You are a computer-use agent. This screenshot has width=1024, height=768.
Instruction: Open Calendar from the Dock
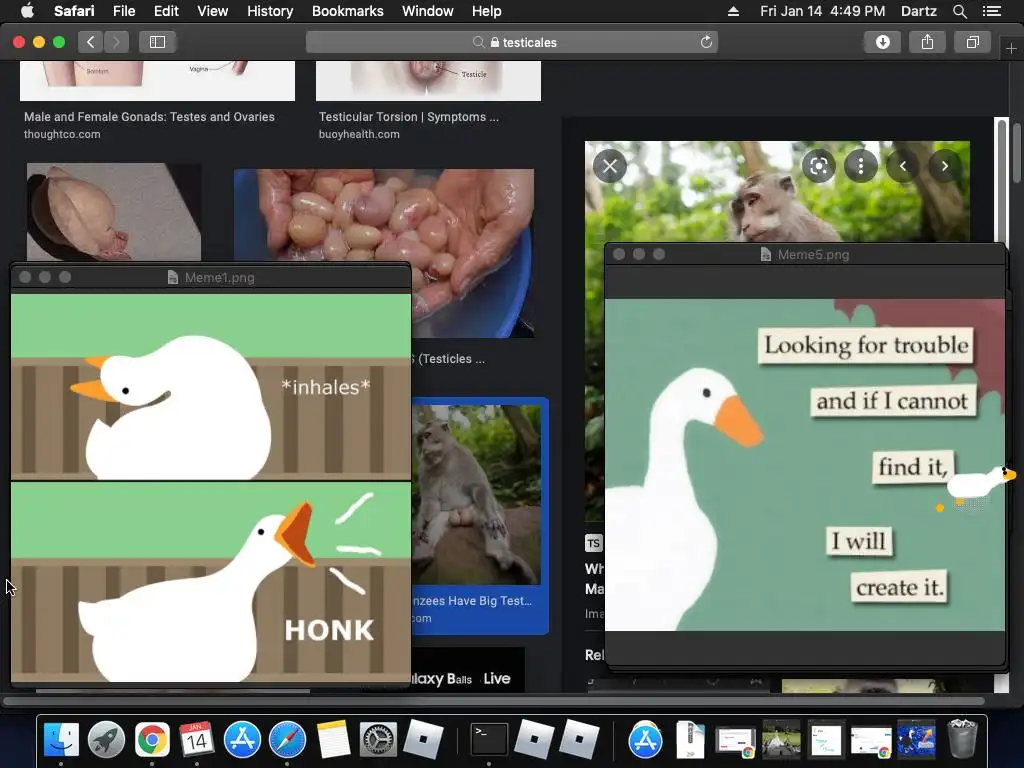pos(197,740)
